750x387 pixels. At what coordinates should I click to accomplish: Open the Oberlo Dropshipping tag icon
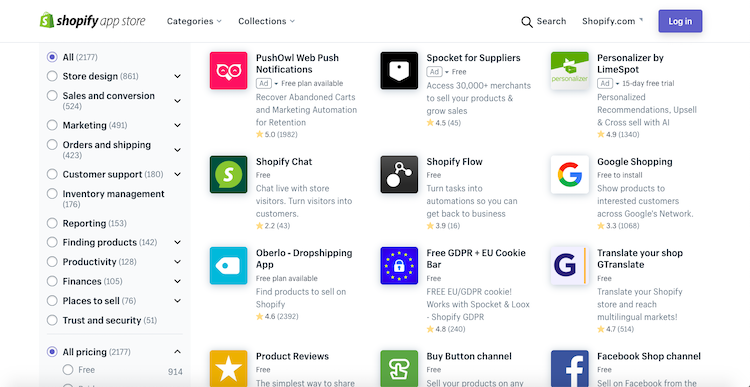tap(229, 265)
